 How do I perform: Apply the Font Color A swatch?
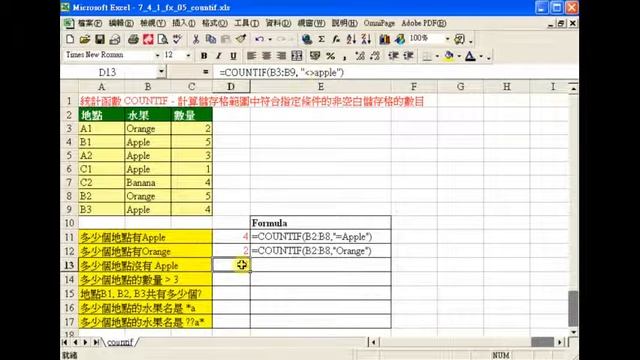click(471, 56)
